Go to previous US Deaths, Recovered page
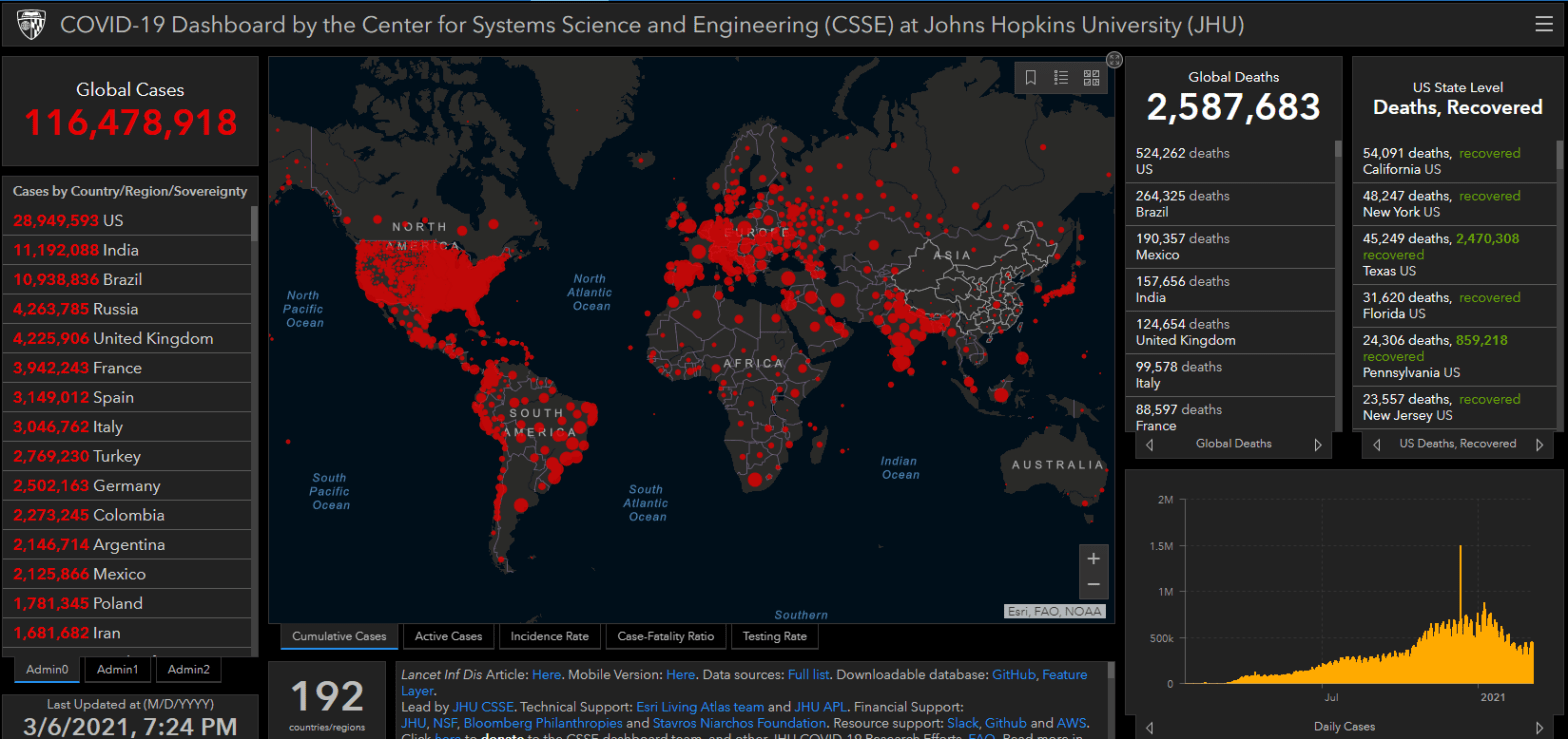The width and height of the screenshot is (1568, 739). point(1377,444)
